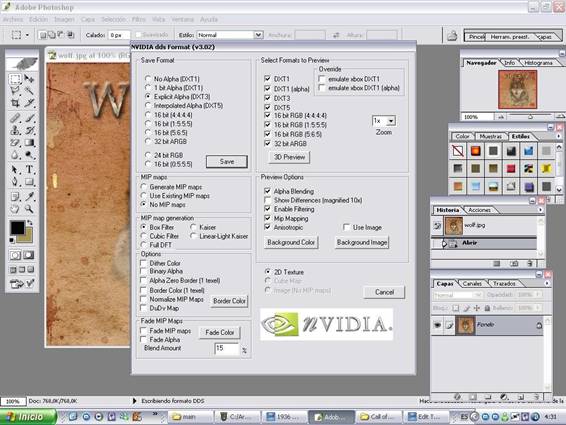Click the Background Image button
Image resolution: width=566 pixels, height=425 pixels.
[362, 242]
